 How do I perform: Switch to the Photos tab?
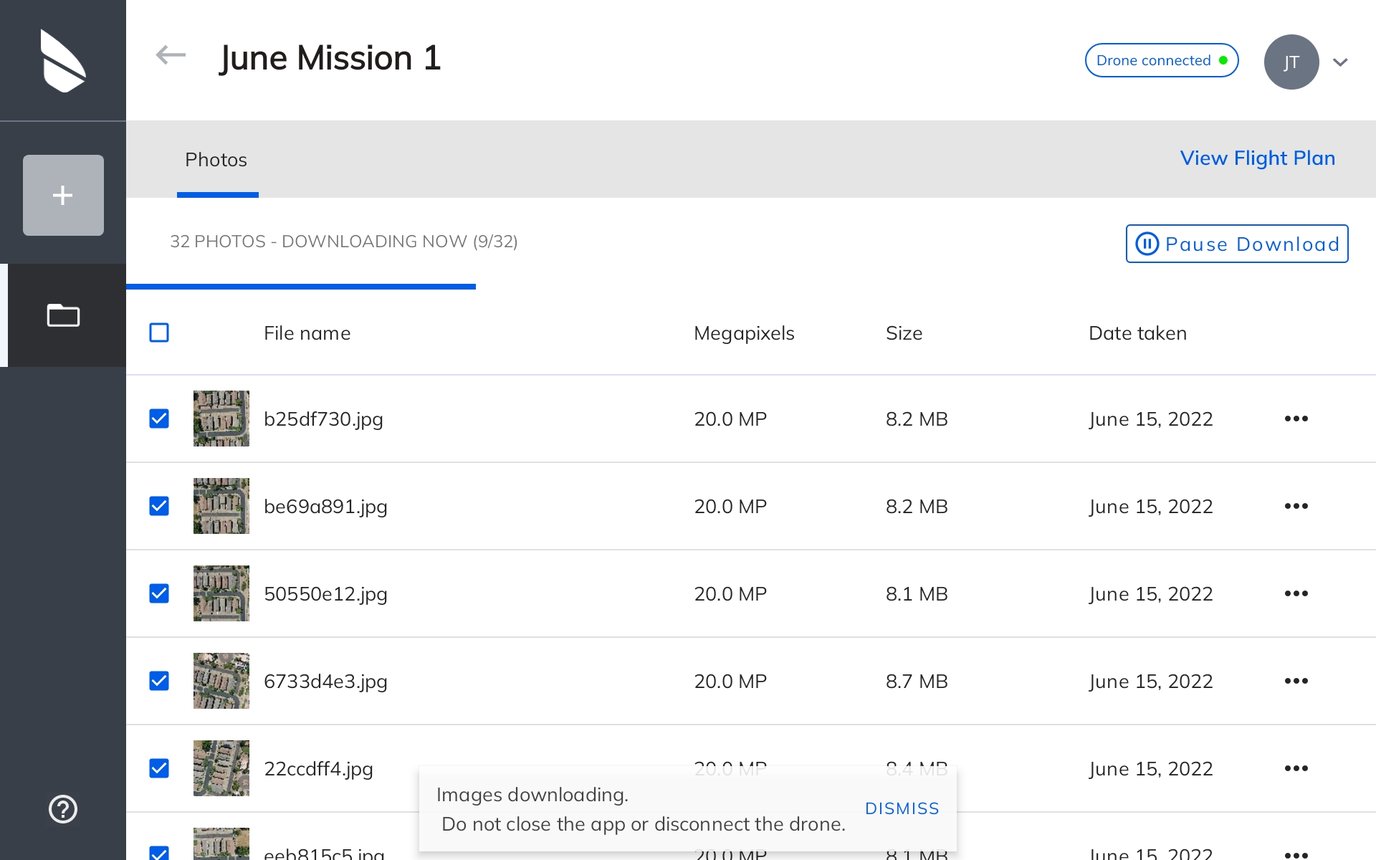(x=216, y=159)
